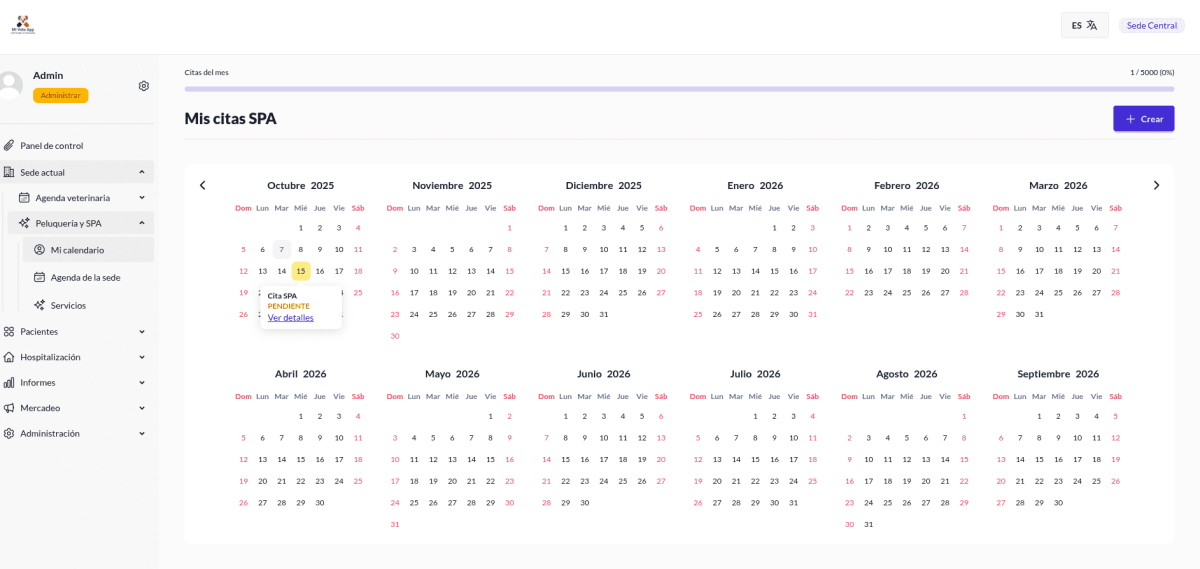Click the Panel de control icon
Viewport: 1200px width, 569px height.
tap(9, 146)
